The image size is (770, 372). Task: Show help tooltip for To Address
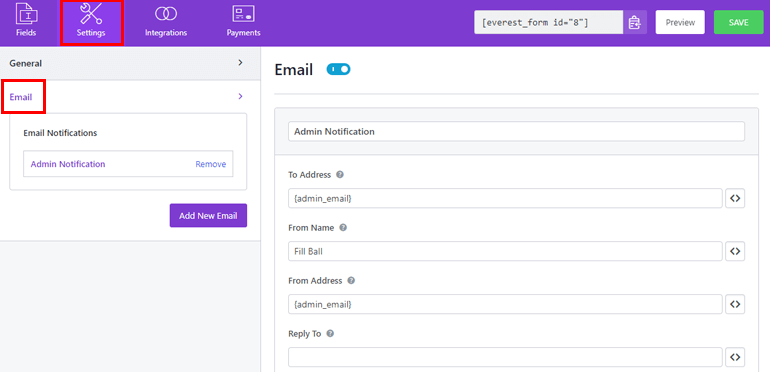[340, 174]
